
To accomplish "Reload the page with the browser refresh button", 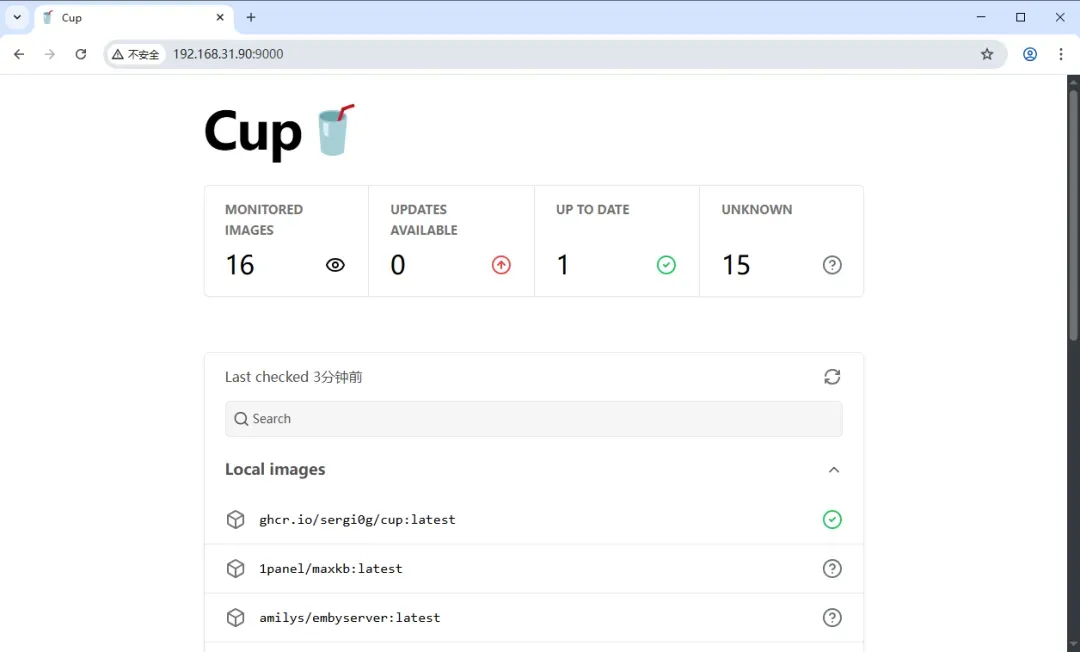I will (81, 54).
